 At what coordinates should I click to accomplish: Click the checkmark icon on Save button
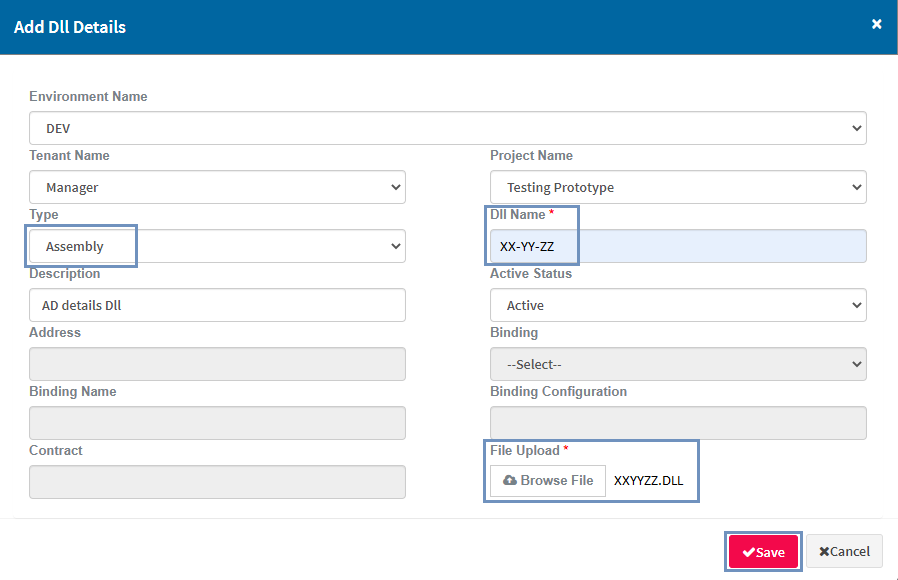[x=748, y=552]
